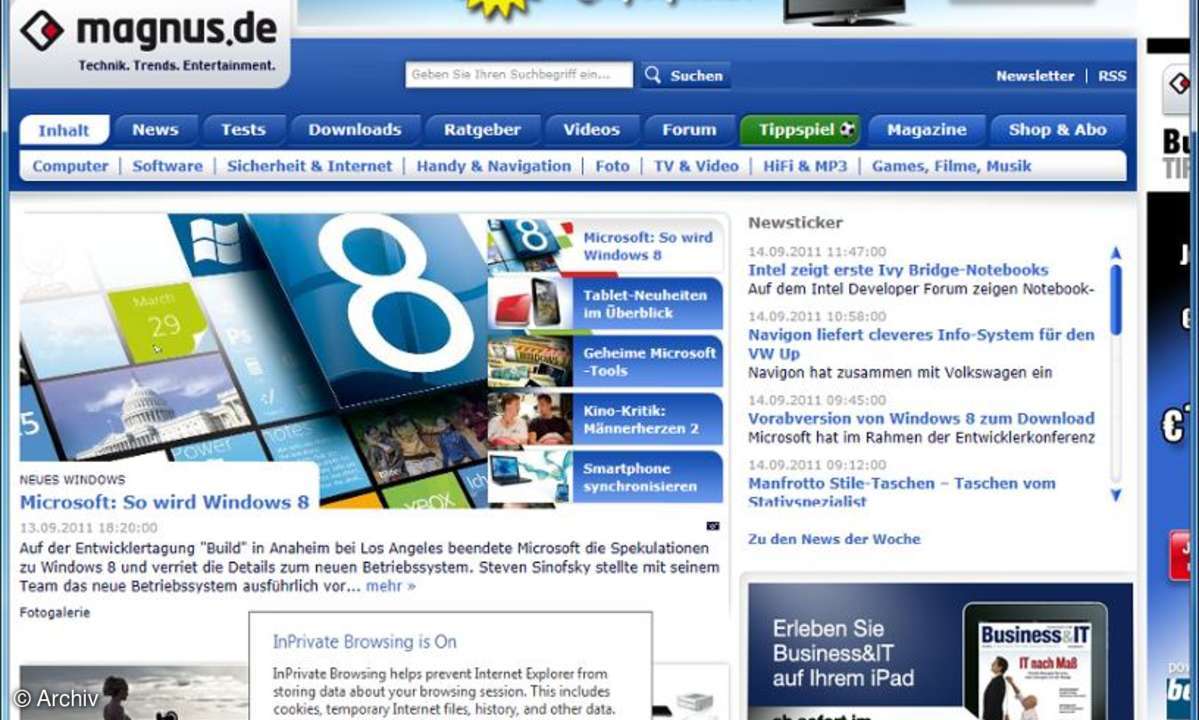The width and height of the screenshot is (1199, 720).
Task: Click the small photo gallery icon below main image
Action: click(x=713, y=526)
